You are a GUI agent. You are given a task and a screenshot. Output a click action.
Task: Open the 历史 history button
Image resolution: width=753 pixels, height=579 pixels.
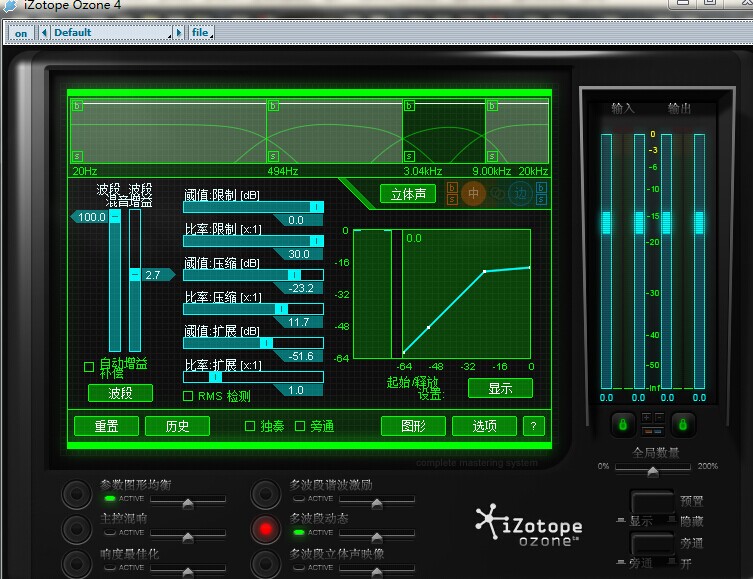point(177,426)
